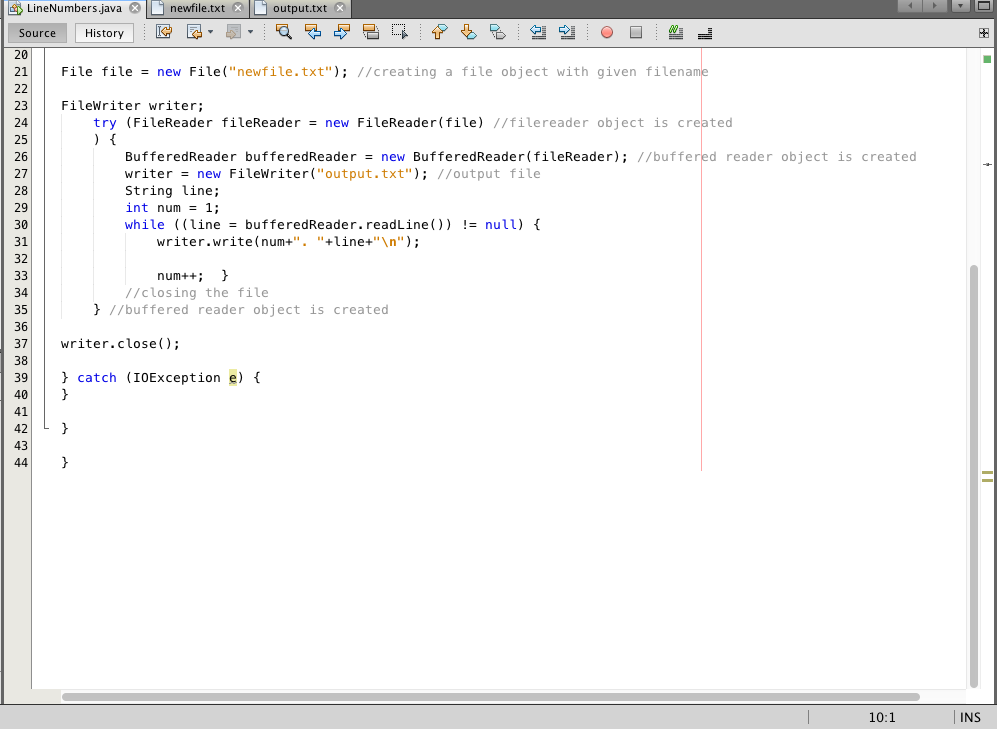This screenshot has width=997, height=729.
Task: Click the while keyword on line 30
Action: tap(144, 225)
